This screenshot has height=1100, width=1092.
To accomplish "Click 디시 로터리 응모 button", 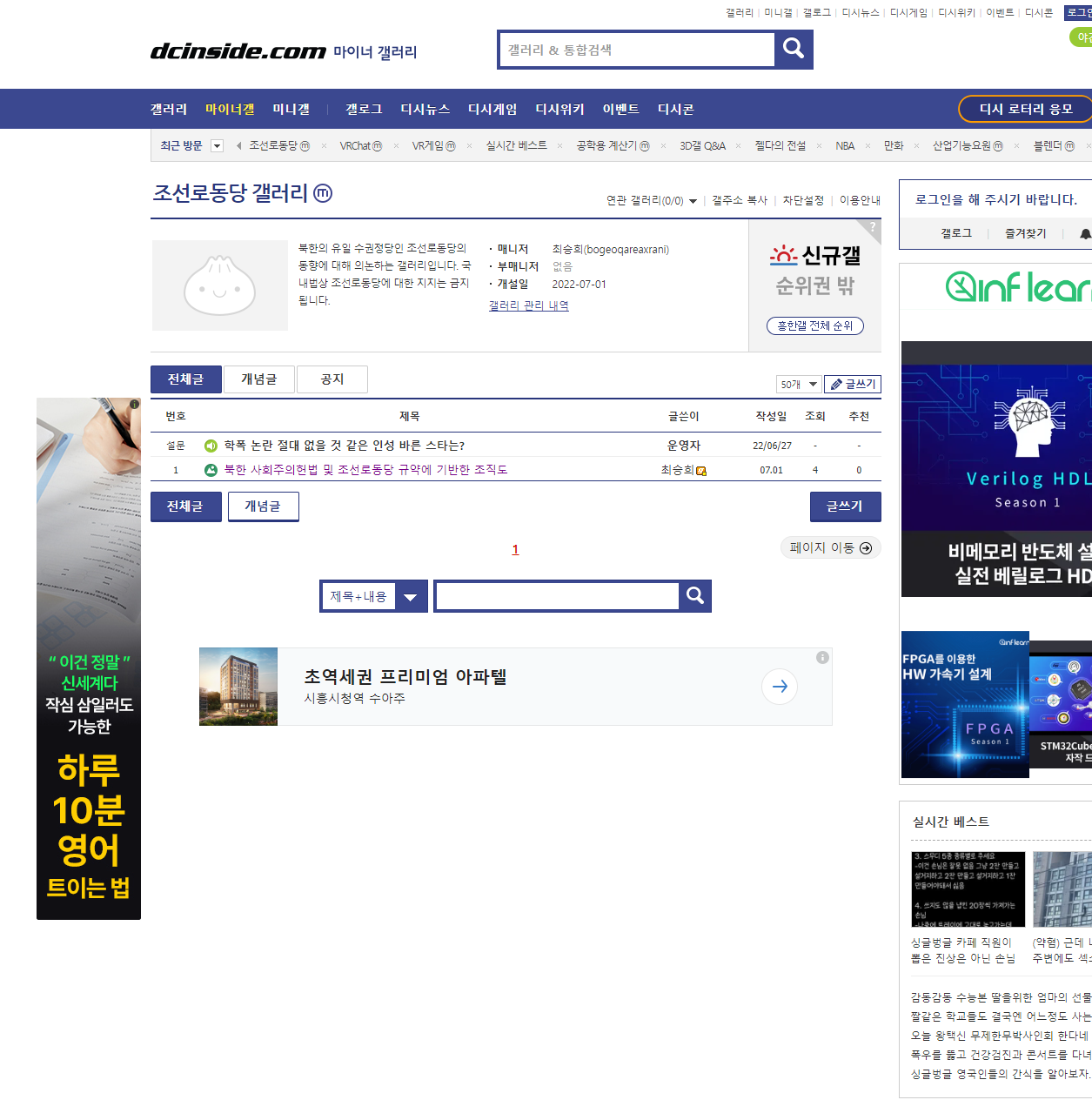I will 1025,109.
